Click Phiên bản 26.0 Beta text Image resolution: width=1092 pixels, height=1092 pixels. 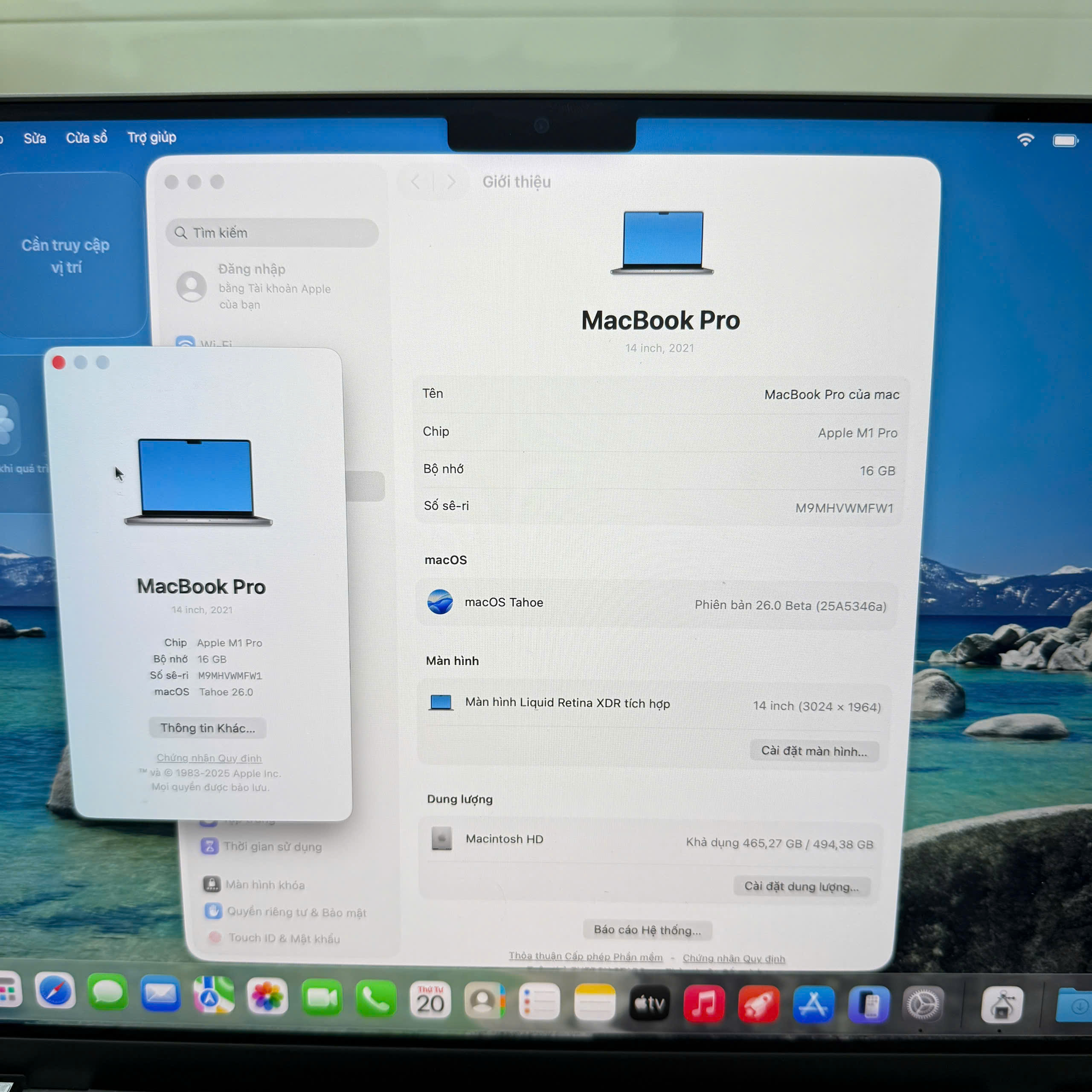tap(790, 605)
